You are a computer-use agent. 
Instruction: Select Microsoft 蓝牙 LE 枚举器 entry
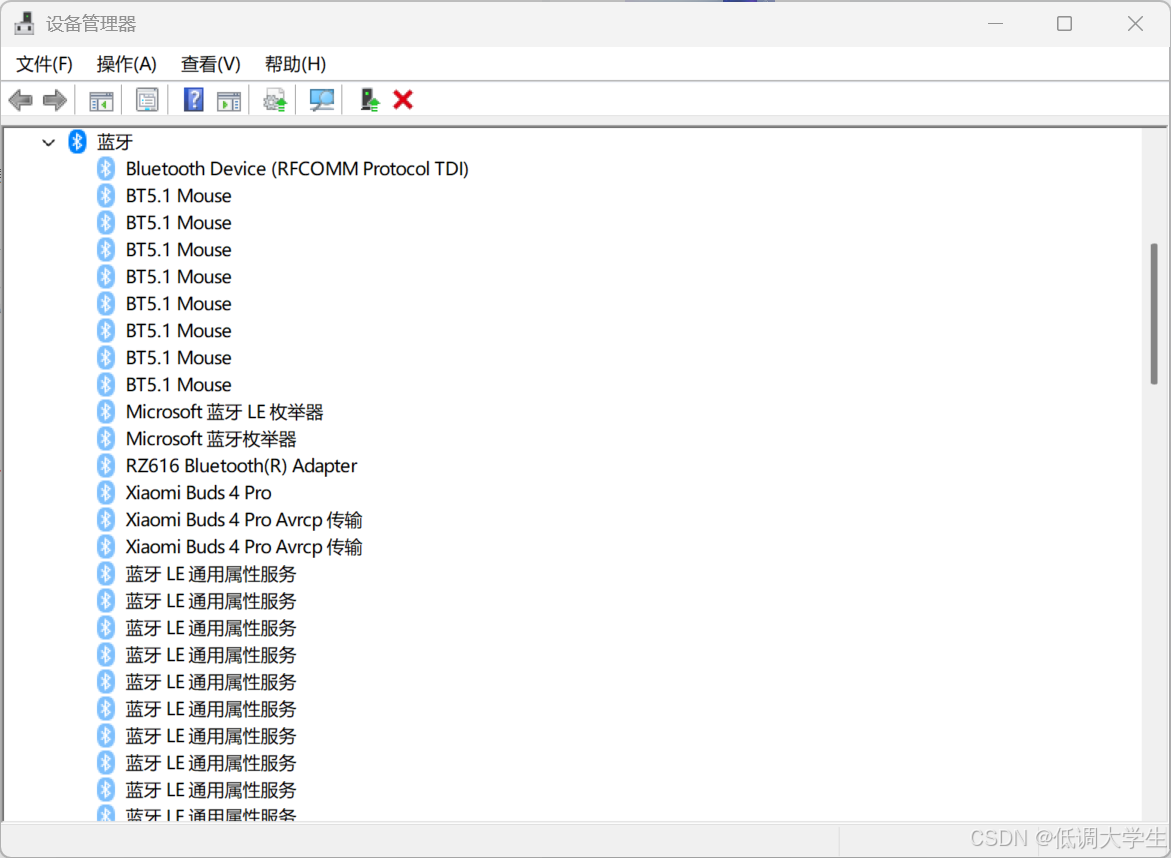224,411
